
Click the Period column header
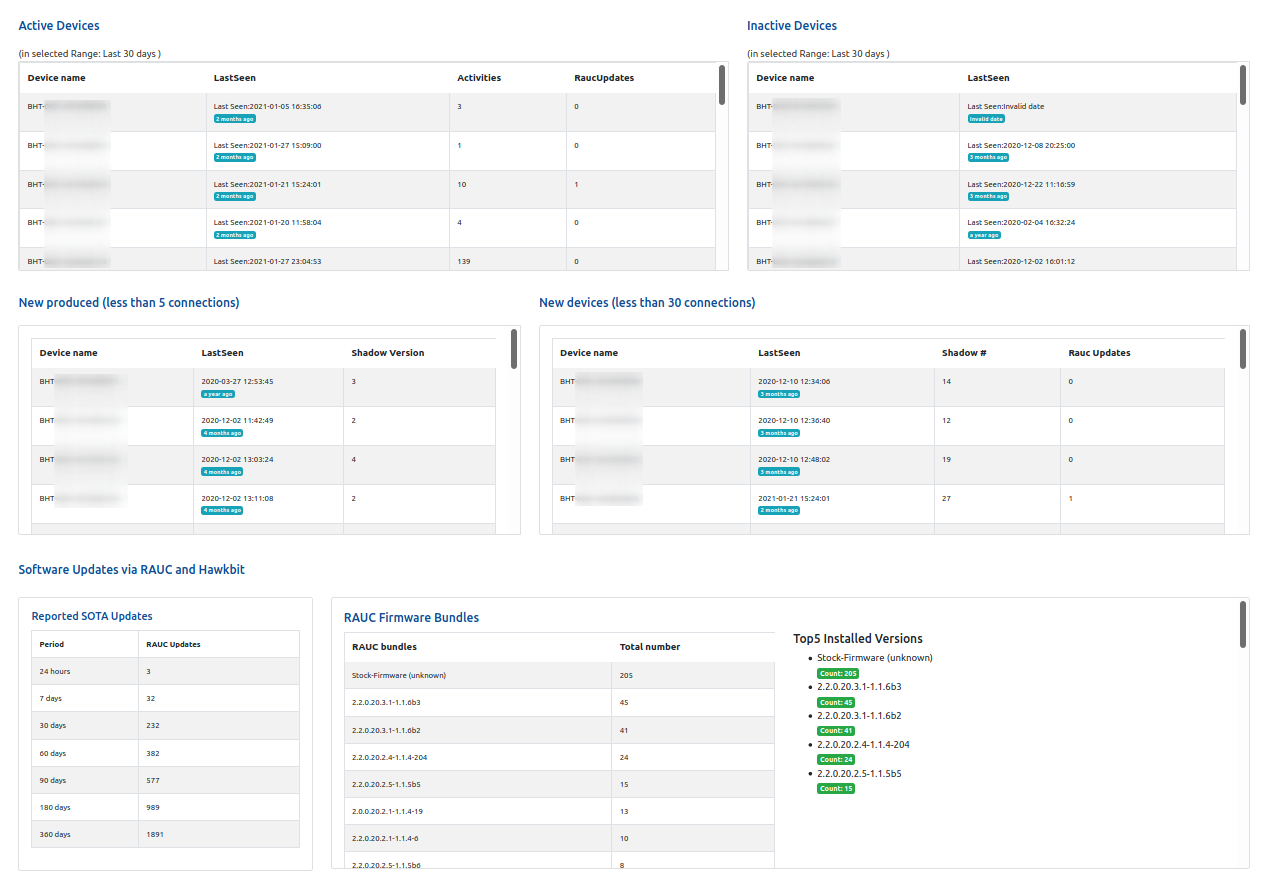click(51, 644)
